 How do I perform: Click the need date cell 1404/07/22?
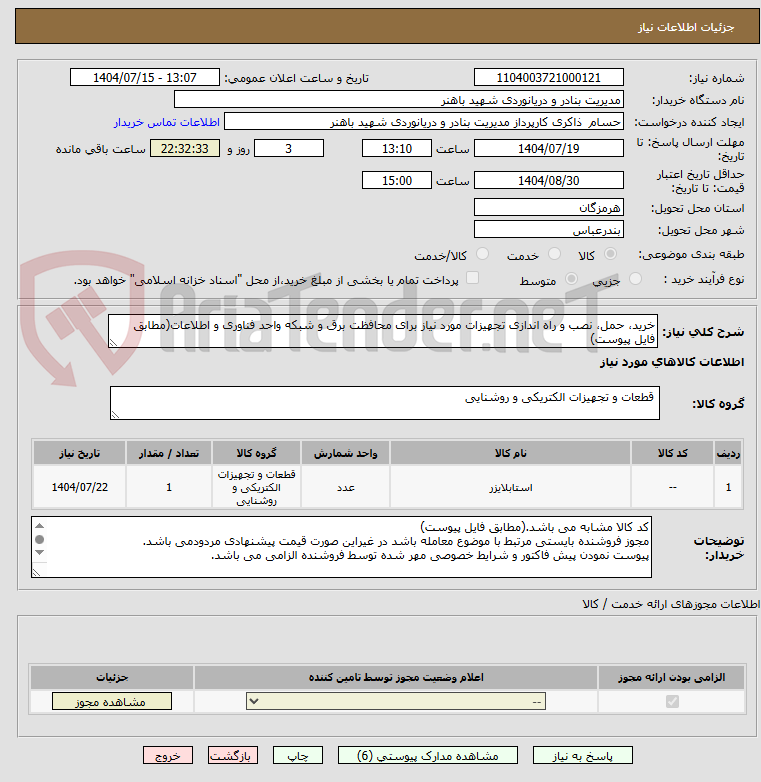80,487
